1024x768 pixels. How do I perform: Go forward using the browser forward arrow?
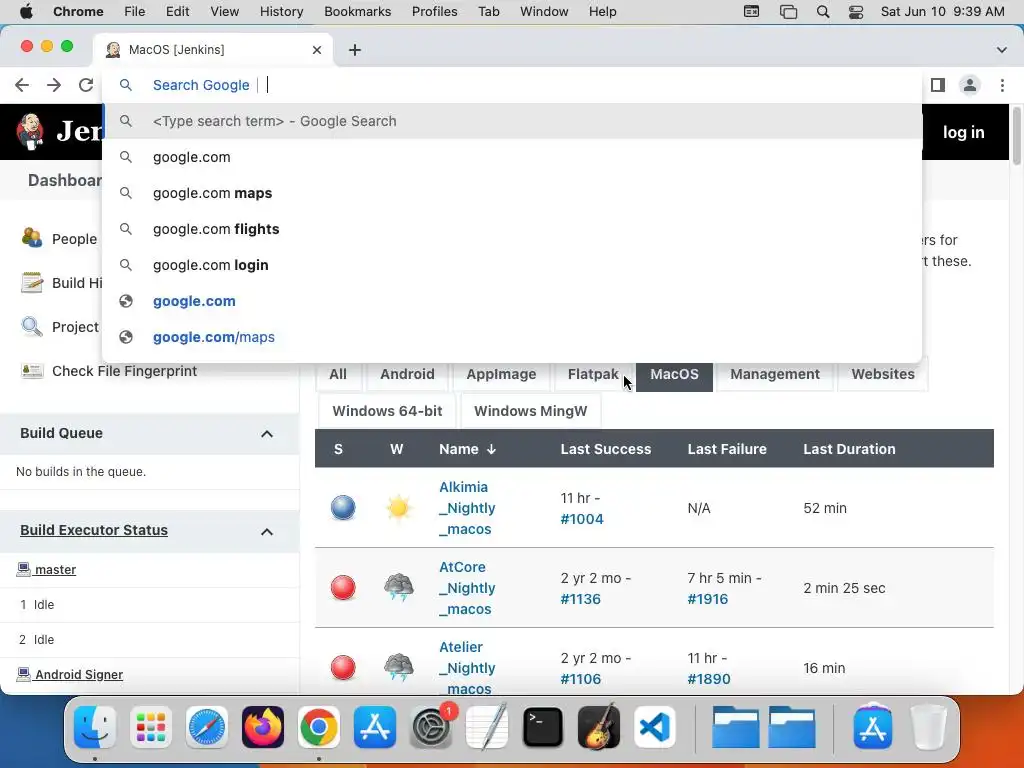54,85
